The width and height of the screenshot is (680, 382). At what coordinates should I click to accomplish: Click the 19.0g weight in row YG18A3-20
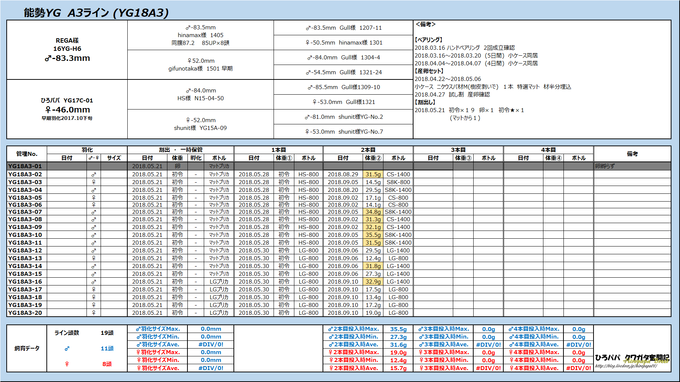point(373,313)
